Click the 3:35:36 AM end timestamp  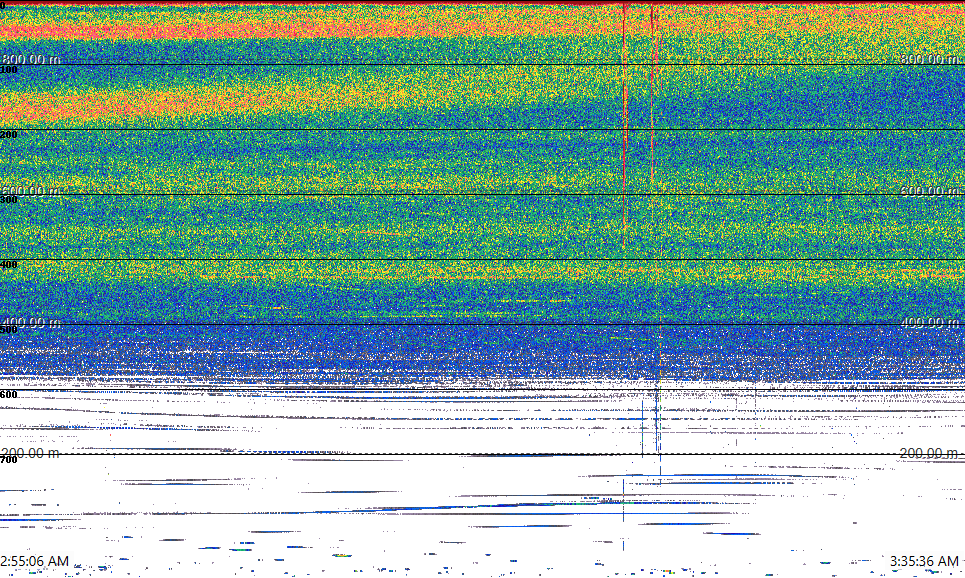(x=924, y=561)
